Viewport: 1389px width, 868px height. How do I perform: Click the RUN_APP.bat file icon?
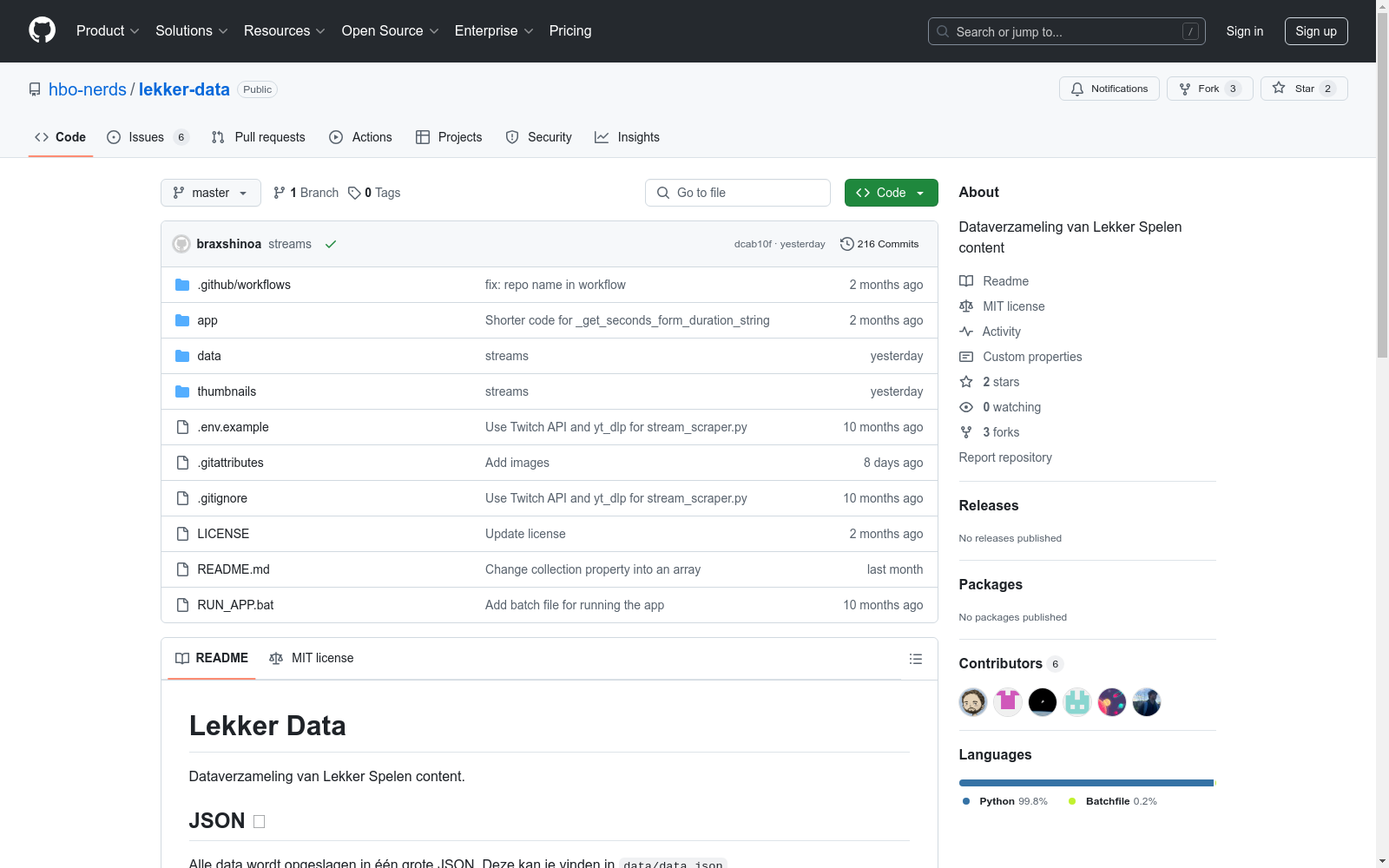[x=182, y=605]
